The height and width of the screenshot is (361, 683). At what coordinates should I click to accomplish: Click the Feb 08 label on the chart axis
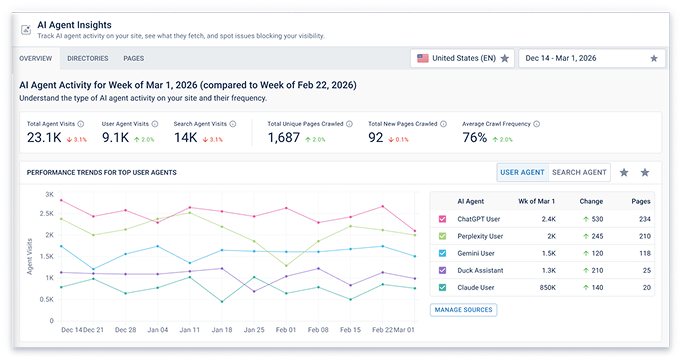click(x=318, y=330)
